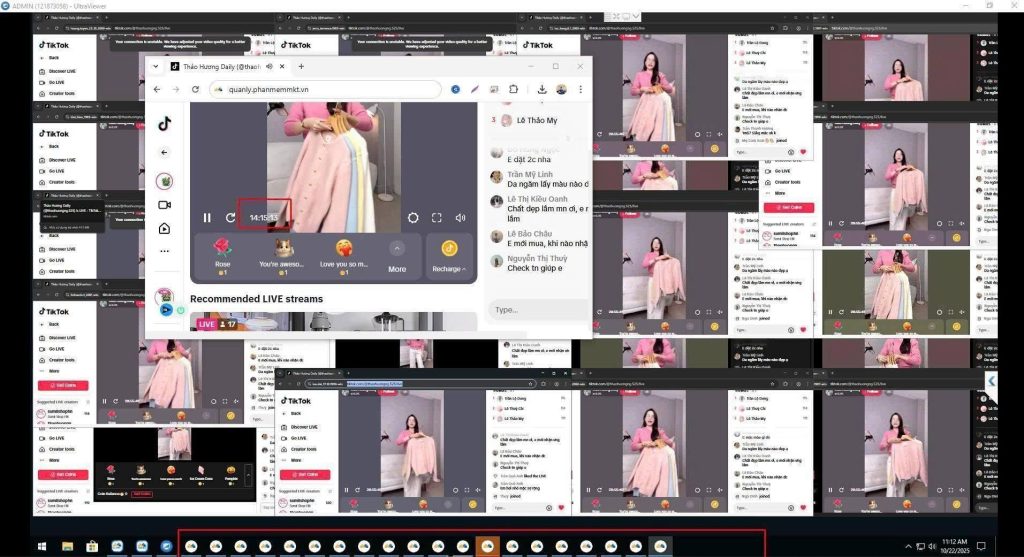This screenshot has width=1024, height=557.
Task: Click commenter name Lê Bảo Châu
Action: point(530,234)
